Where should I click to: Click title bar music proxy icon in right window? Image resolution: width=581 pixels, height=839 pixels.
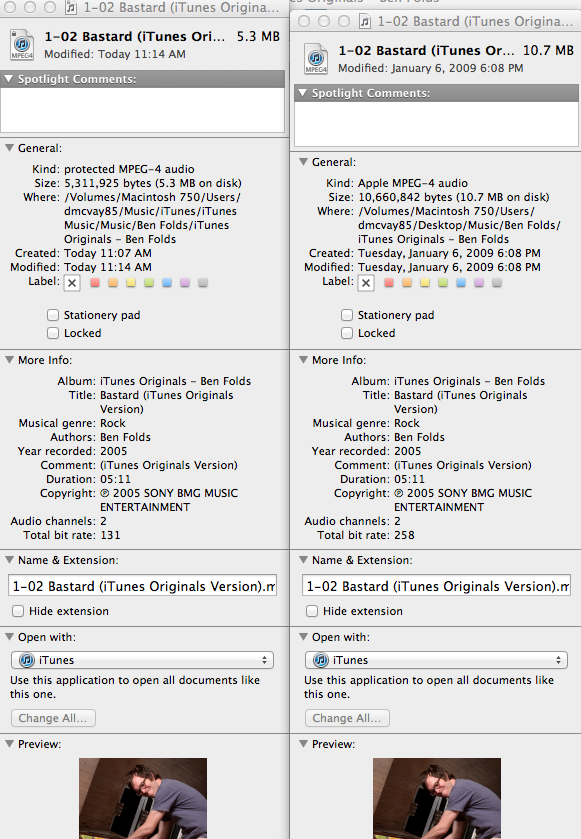[x=365, y=21]
